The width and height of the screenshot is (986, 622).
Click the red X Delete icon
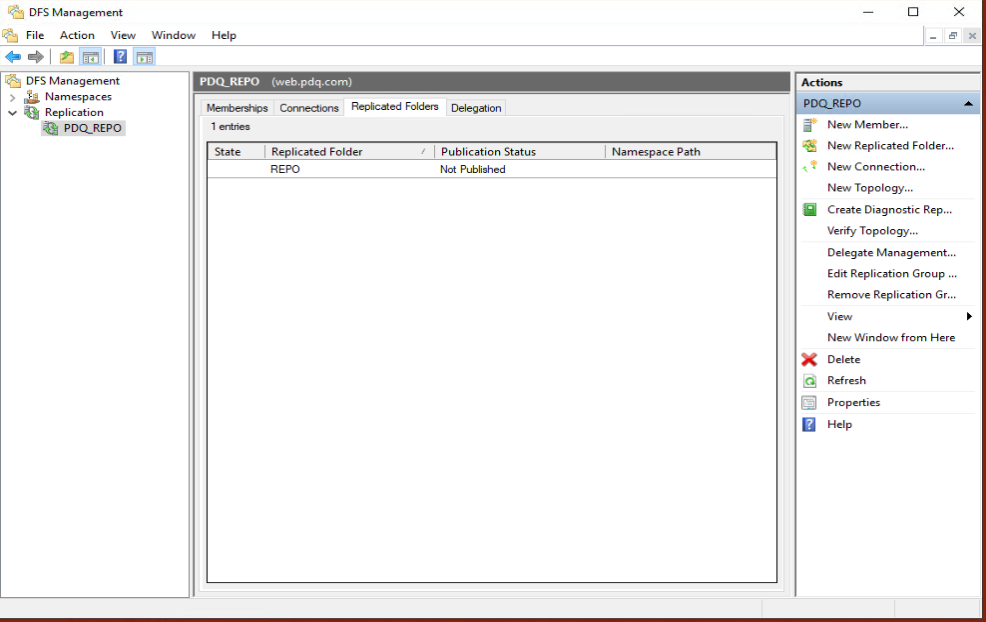point(809,360)
